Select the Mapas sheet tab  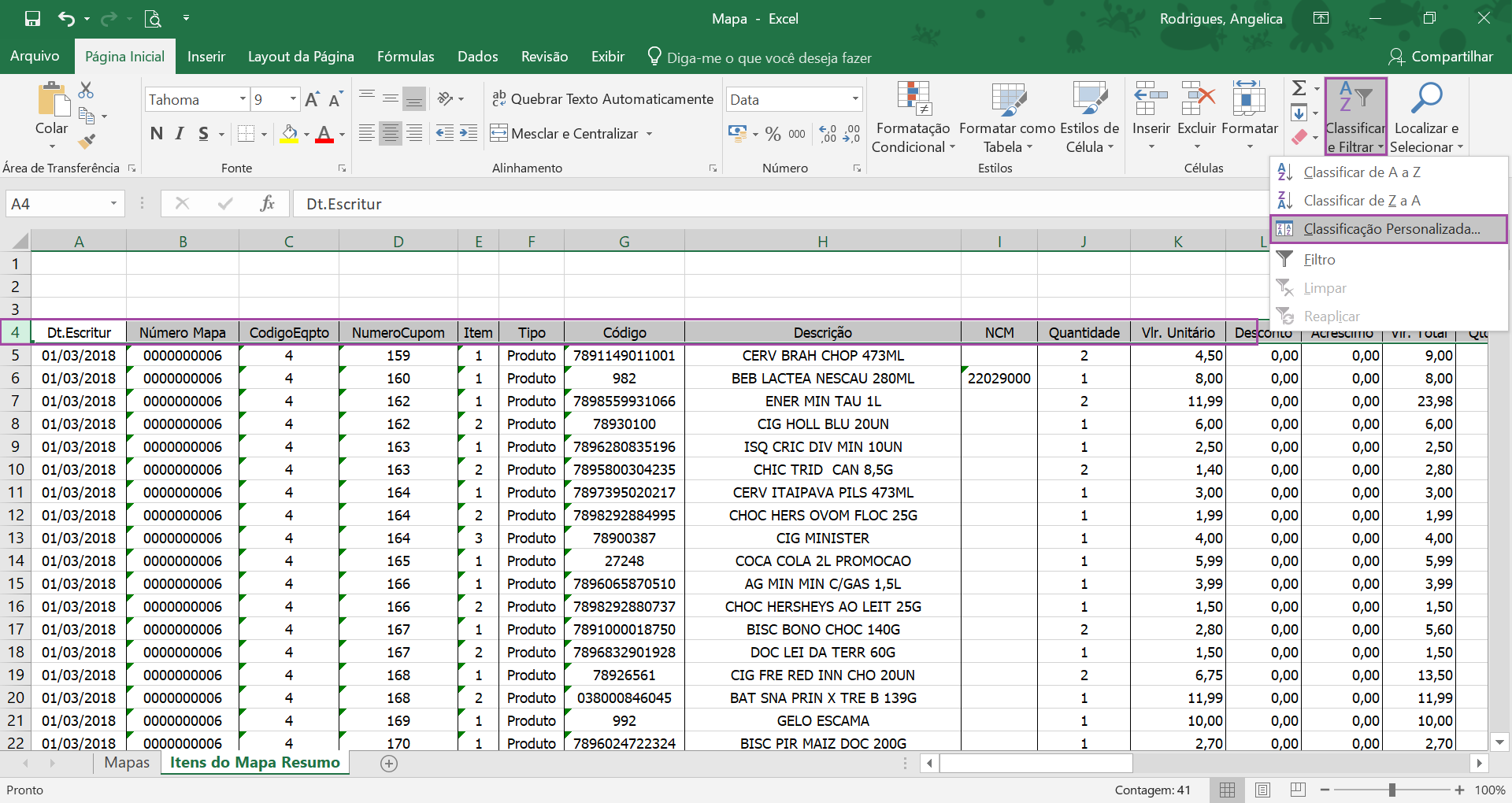tap(127, 763)
